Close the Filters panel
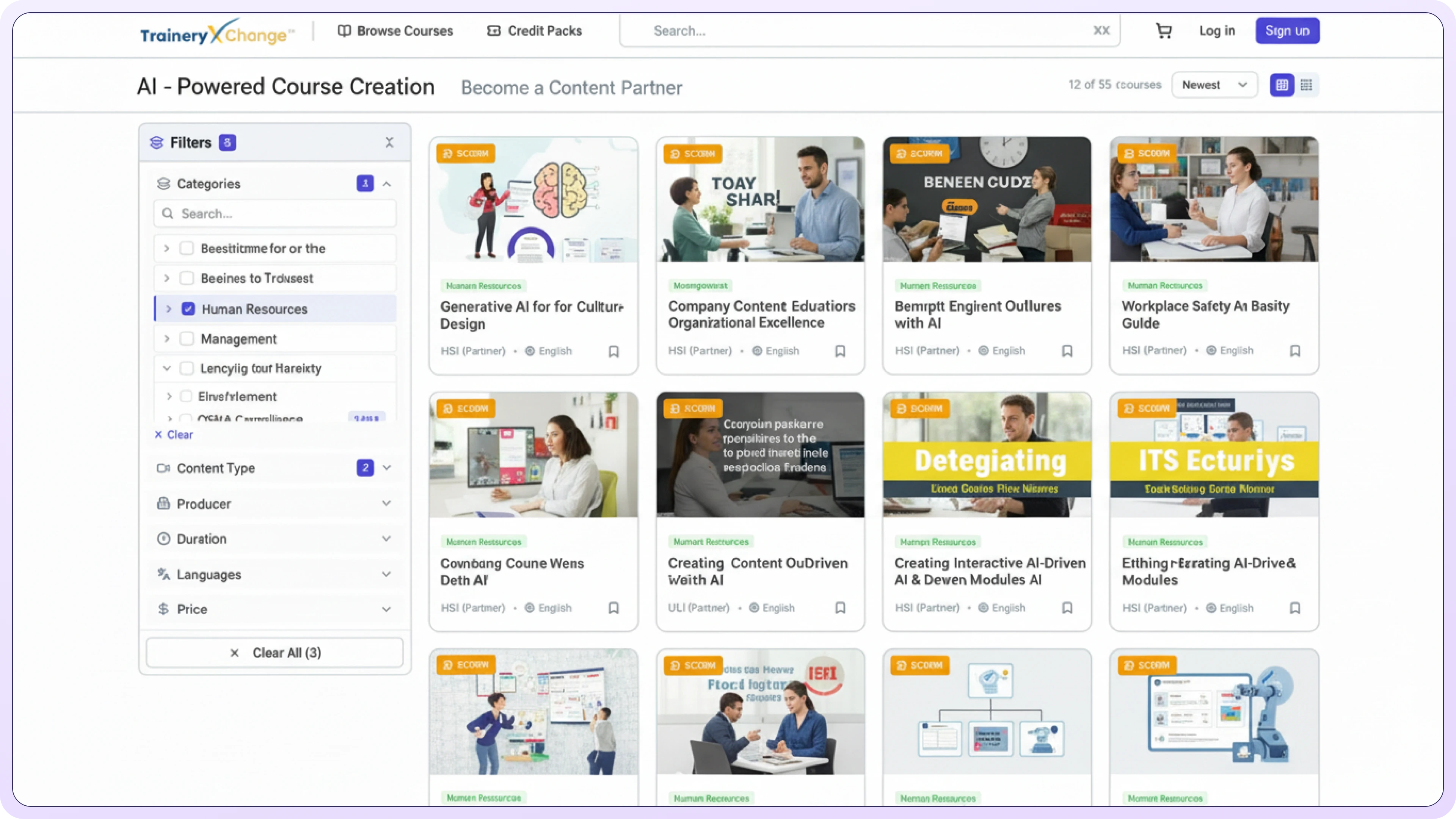1456x819 pixels. coord(389,143)
